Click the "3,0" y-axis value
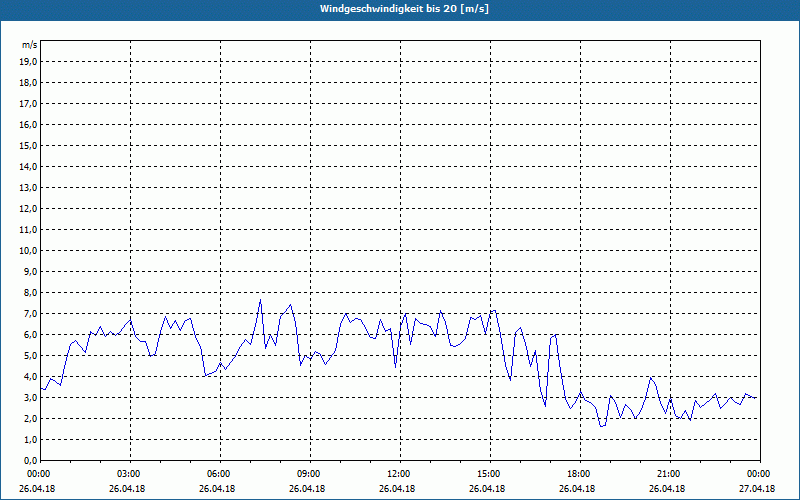 coord(30,397)
